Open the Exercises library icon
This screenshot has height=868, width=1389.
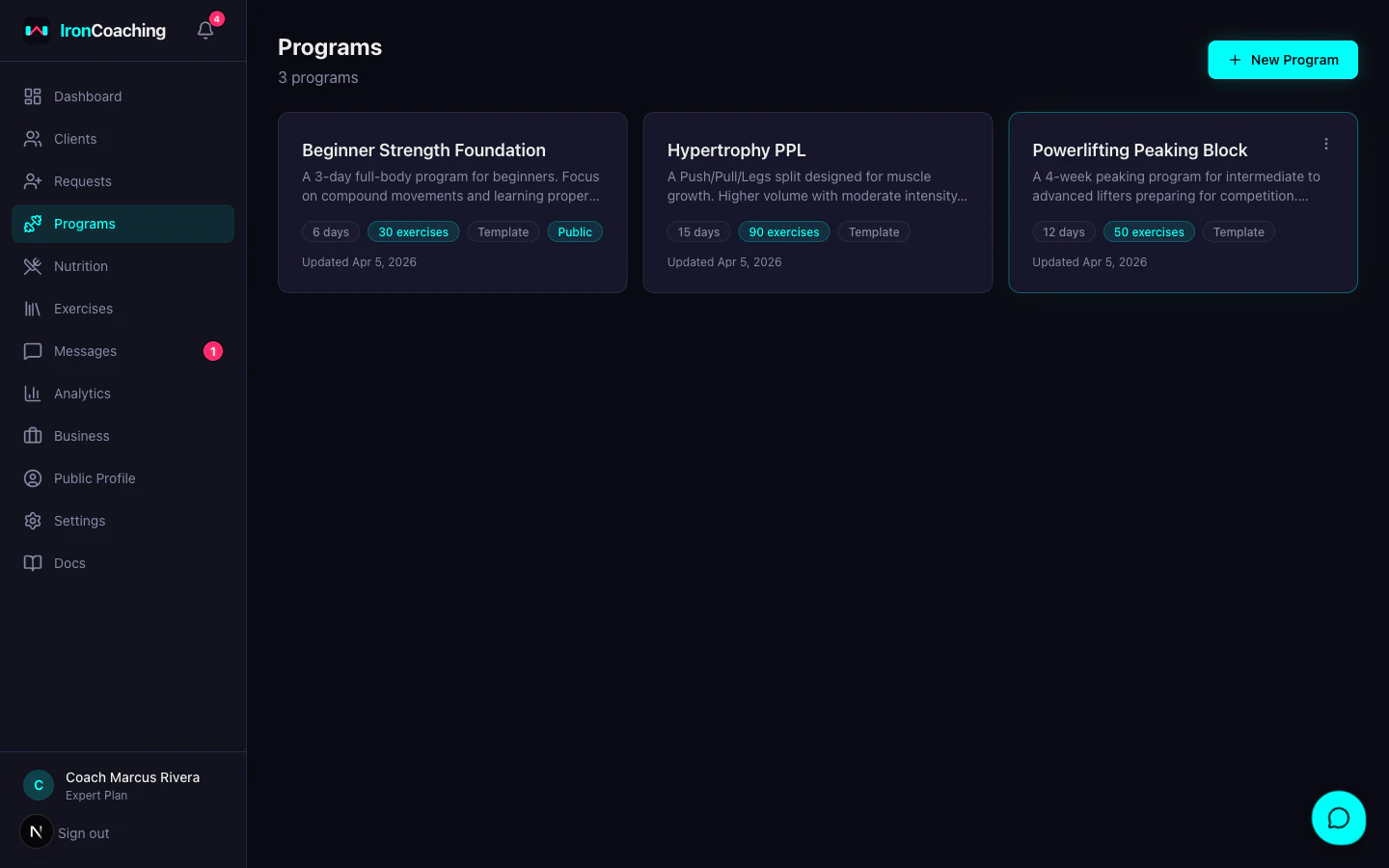click(x=33, y=309)
